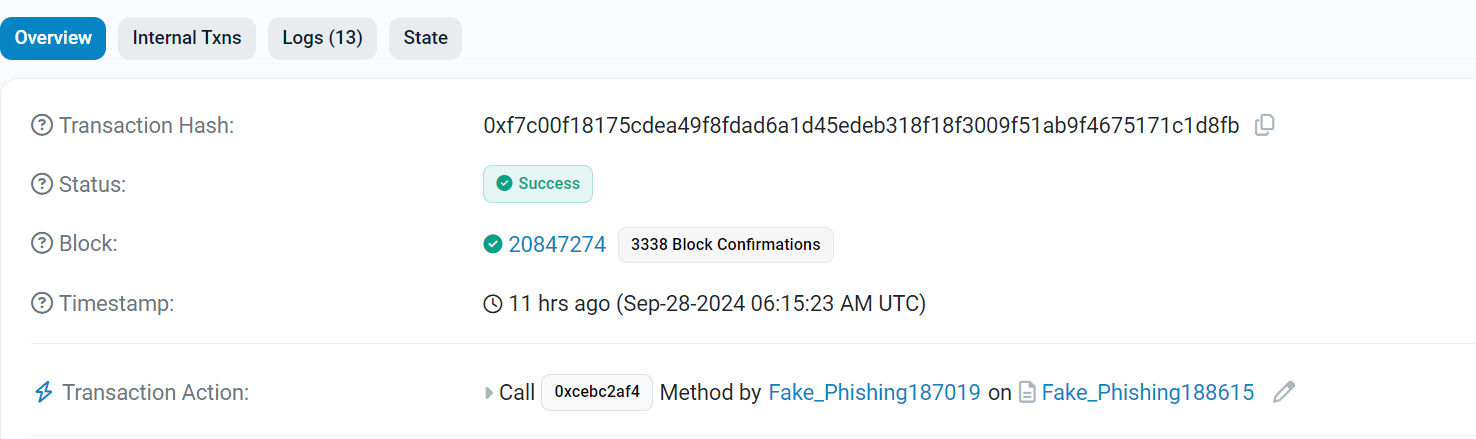Click the clock icon beside timestamp
The width and height of the screenshot is (1476, 439).
493,303
